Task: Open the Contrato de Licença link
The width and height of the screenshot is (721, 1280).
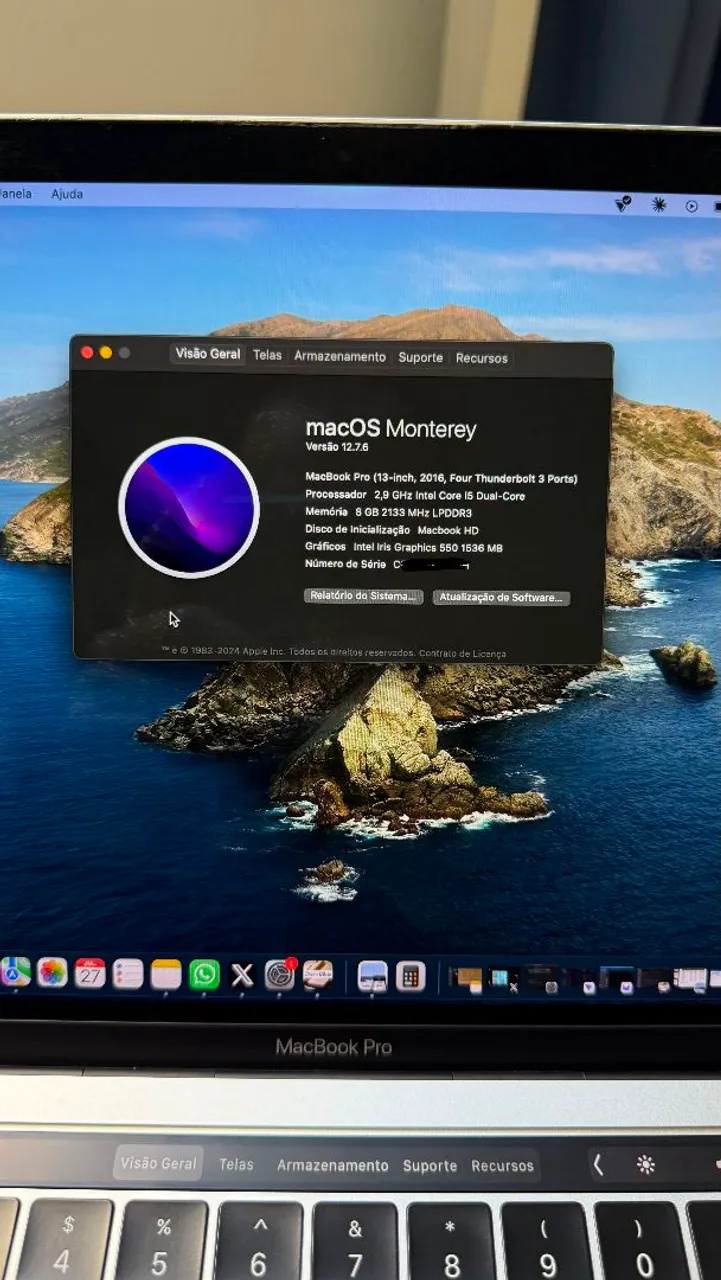Action: click(462, 653)
